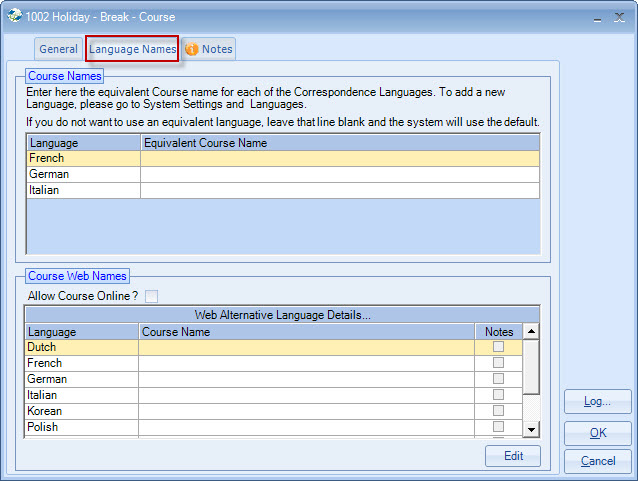Viewport: 638px width, 481px height.
Task: Click the Course Name cell for Korean
Action: (x=306, y=411)
